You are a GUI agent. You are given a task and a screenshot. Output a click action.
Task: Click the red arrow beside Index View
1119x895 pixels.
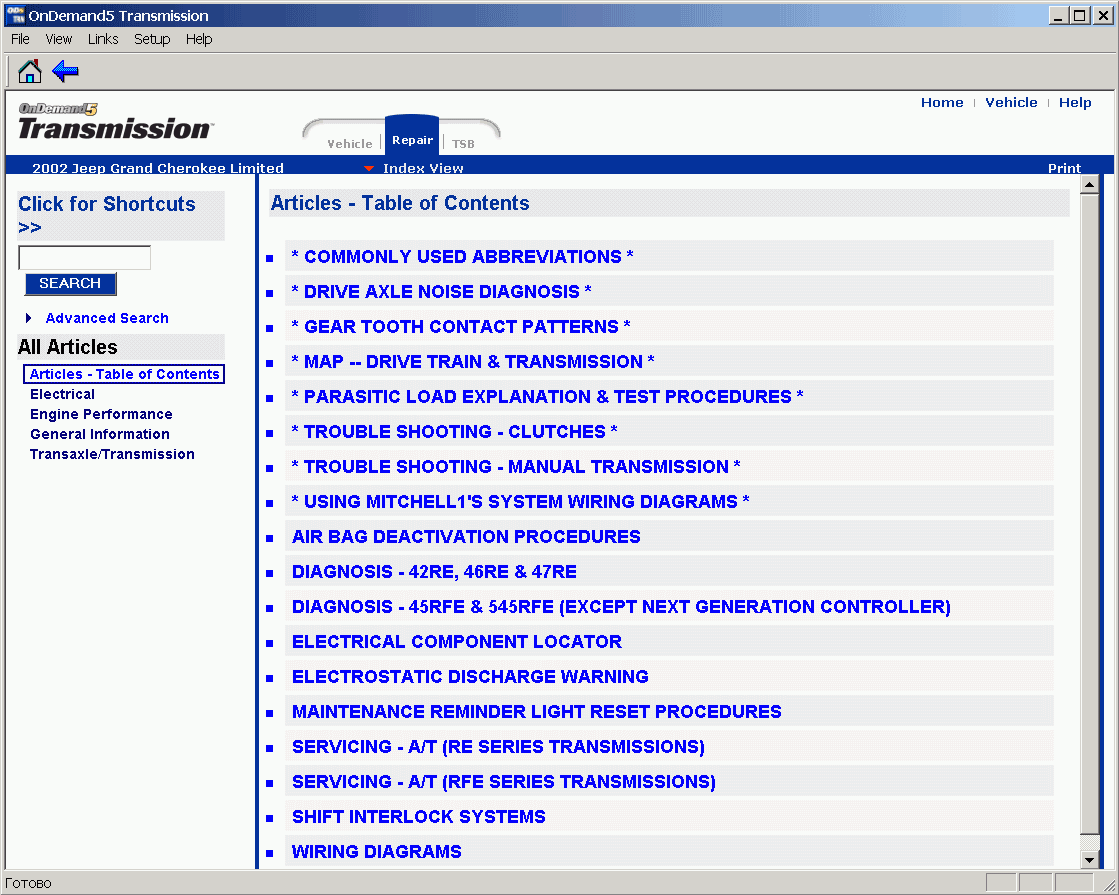click(371, 168)
